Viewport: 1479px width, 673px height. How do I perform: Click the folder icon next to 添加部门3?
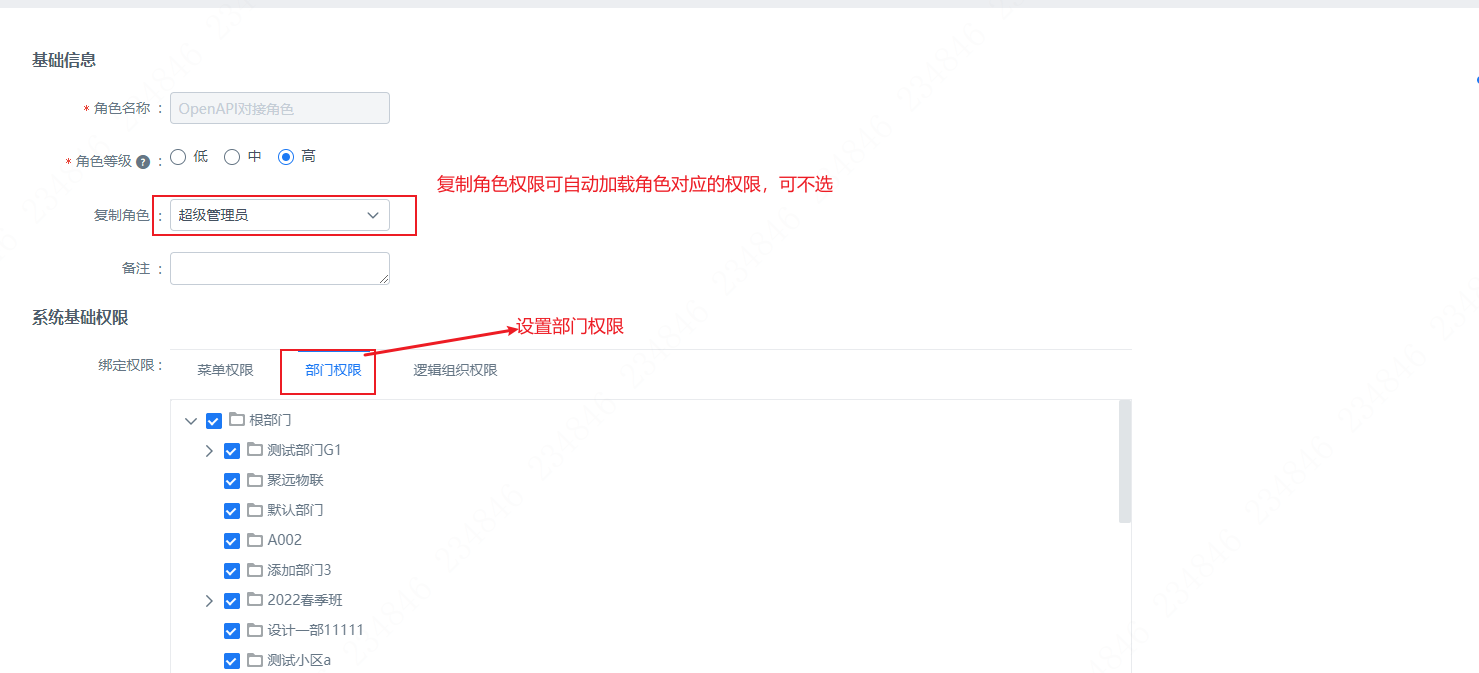(x=255, y=570)
